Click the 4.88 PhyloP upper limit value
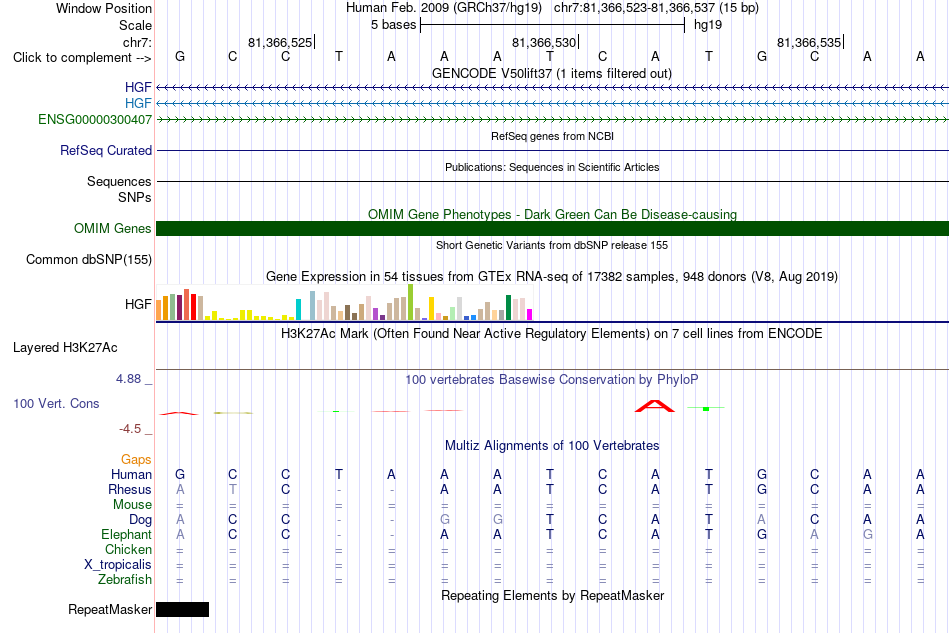Viewport: 950px width, 633px height. (x=128, y=379)
